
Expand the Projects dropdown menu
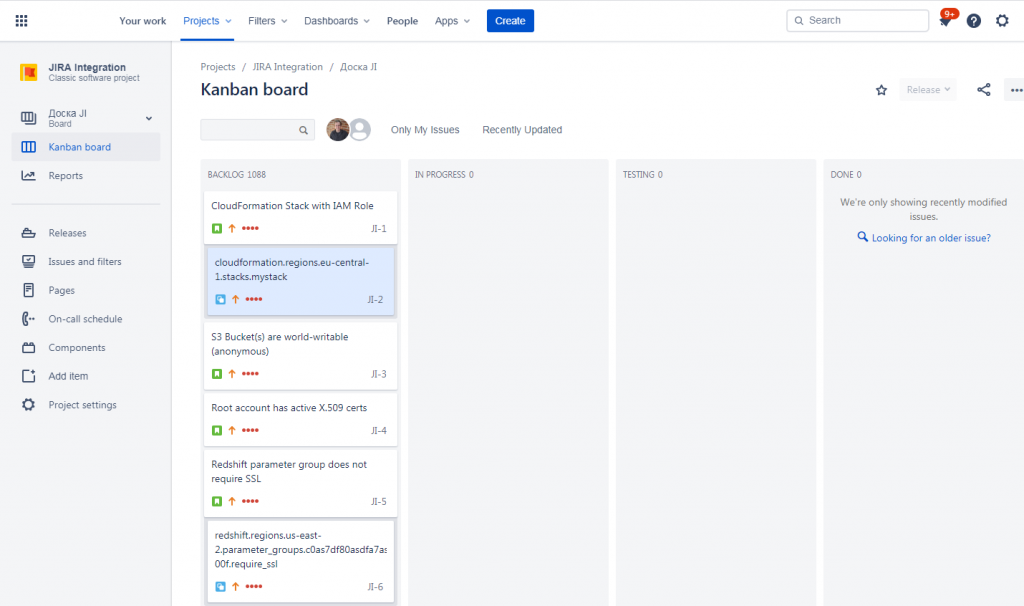pos(207,21)
